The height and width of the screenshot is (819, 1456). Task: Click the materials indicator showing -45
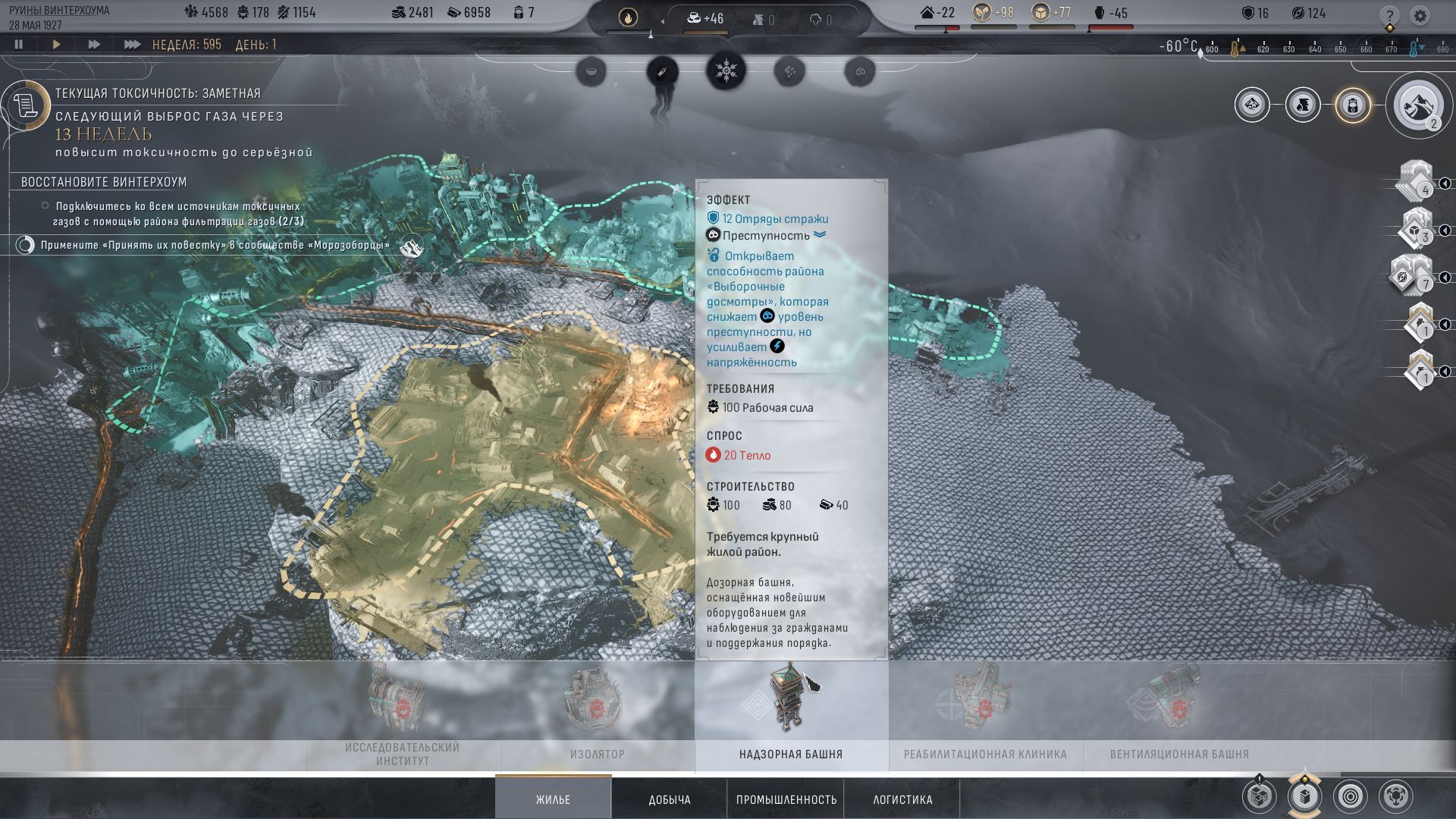(1110, 13)
